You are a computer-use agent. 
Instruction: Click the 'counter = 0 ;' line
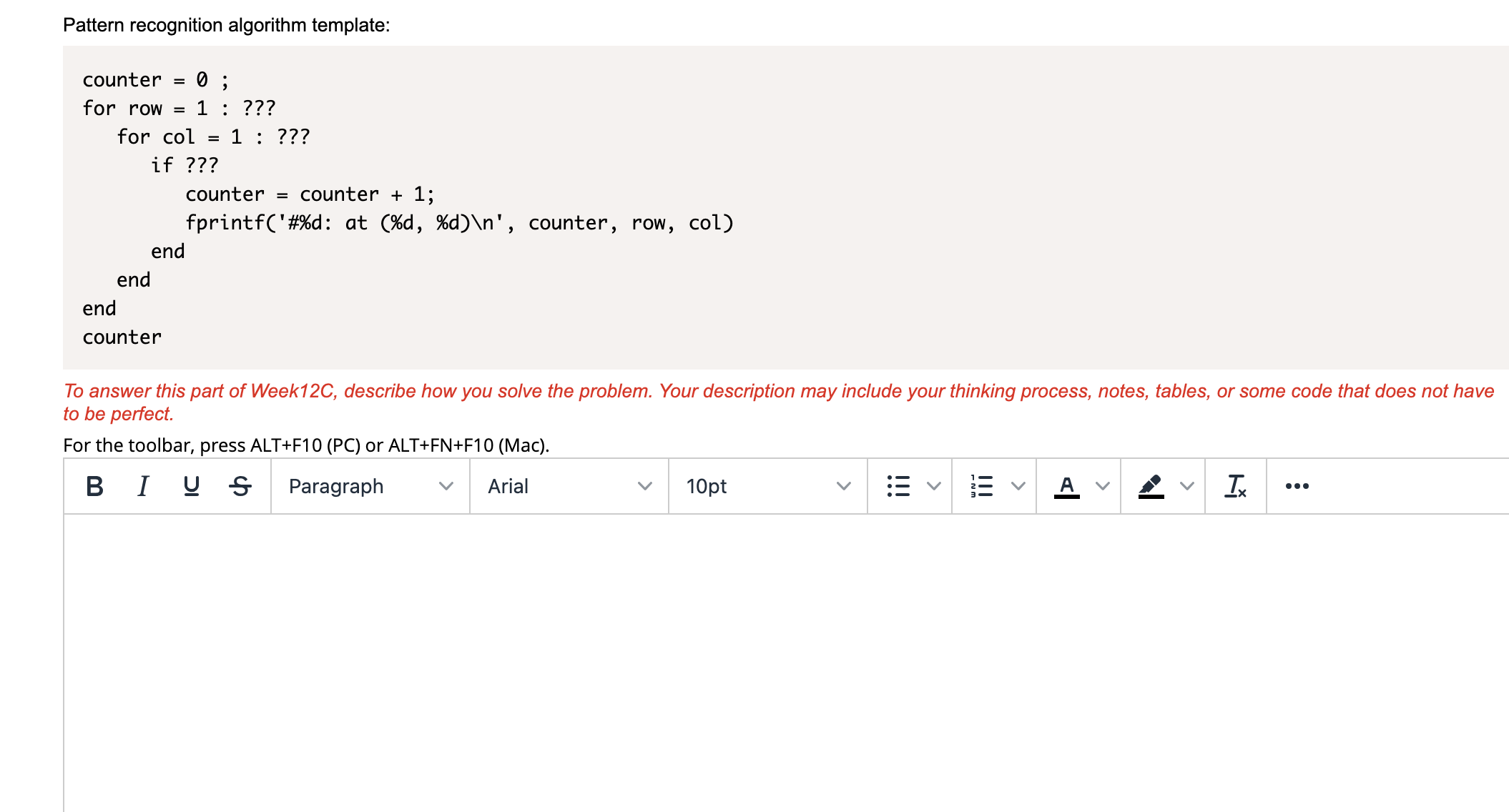click(155, 79)
